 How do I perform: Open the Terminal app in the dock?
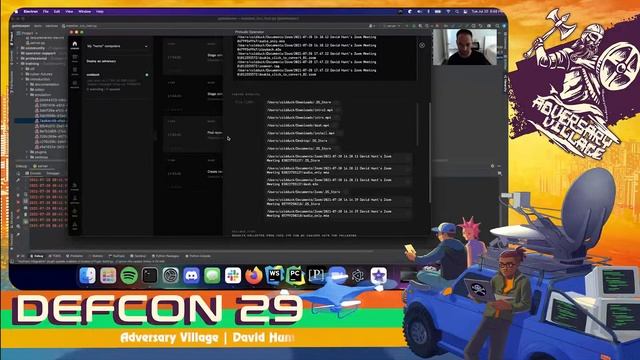coord(150,276)
